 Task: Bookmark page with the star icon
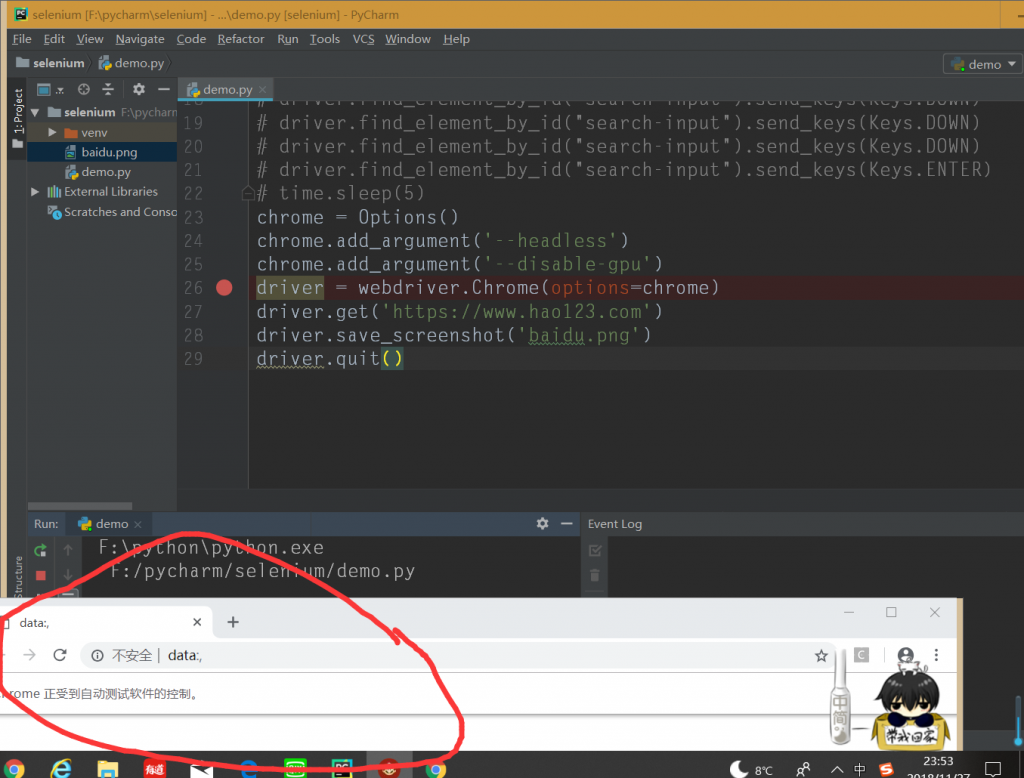click(x=821, y=656)
